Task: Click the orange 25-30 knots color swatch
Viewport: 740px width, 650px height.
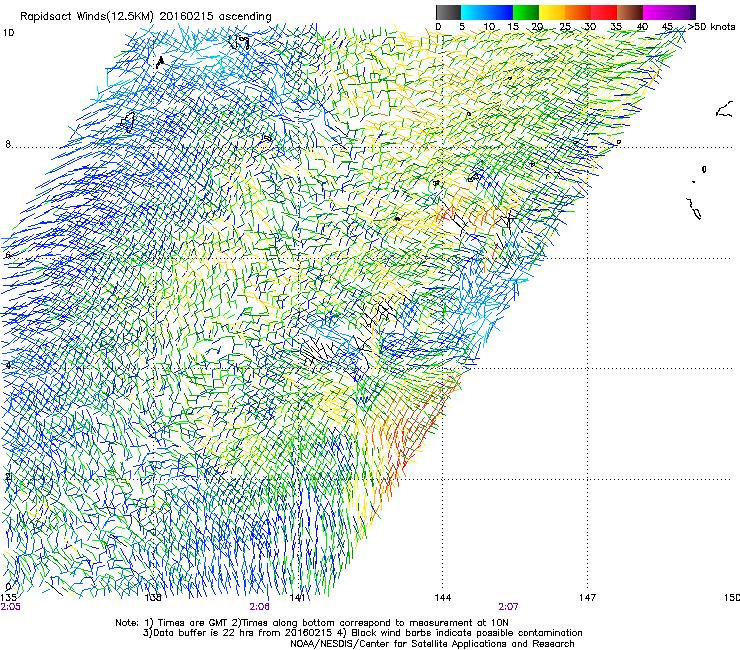Action: (578, 12)
